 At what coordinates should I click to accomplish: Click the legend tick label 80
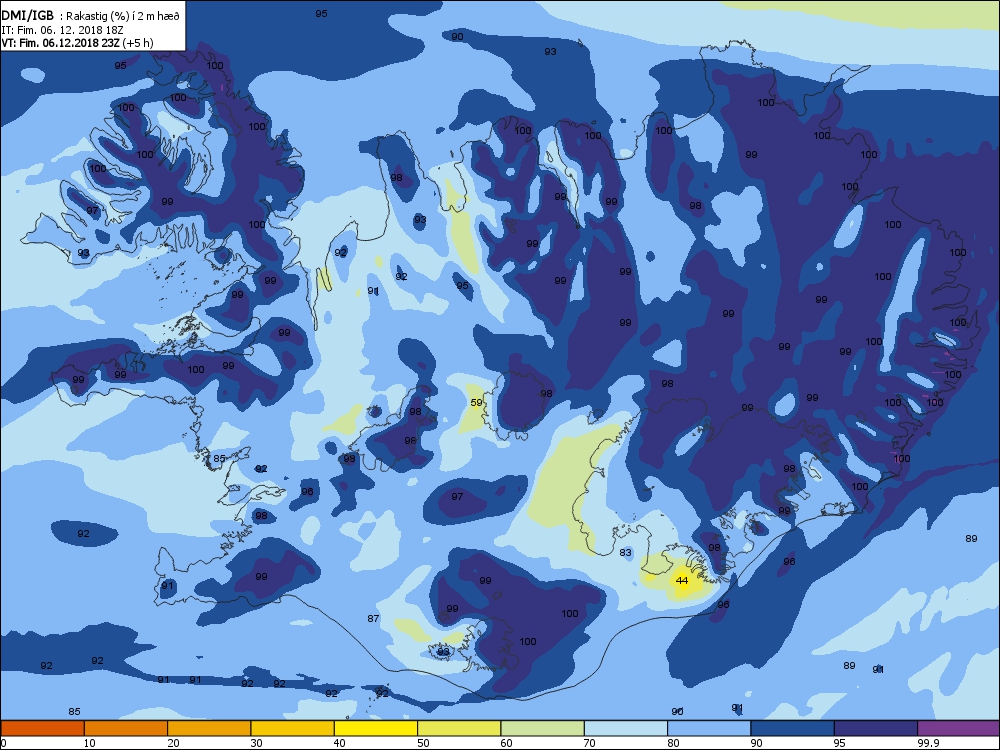click(x=673, y=743)
